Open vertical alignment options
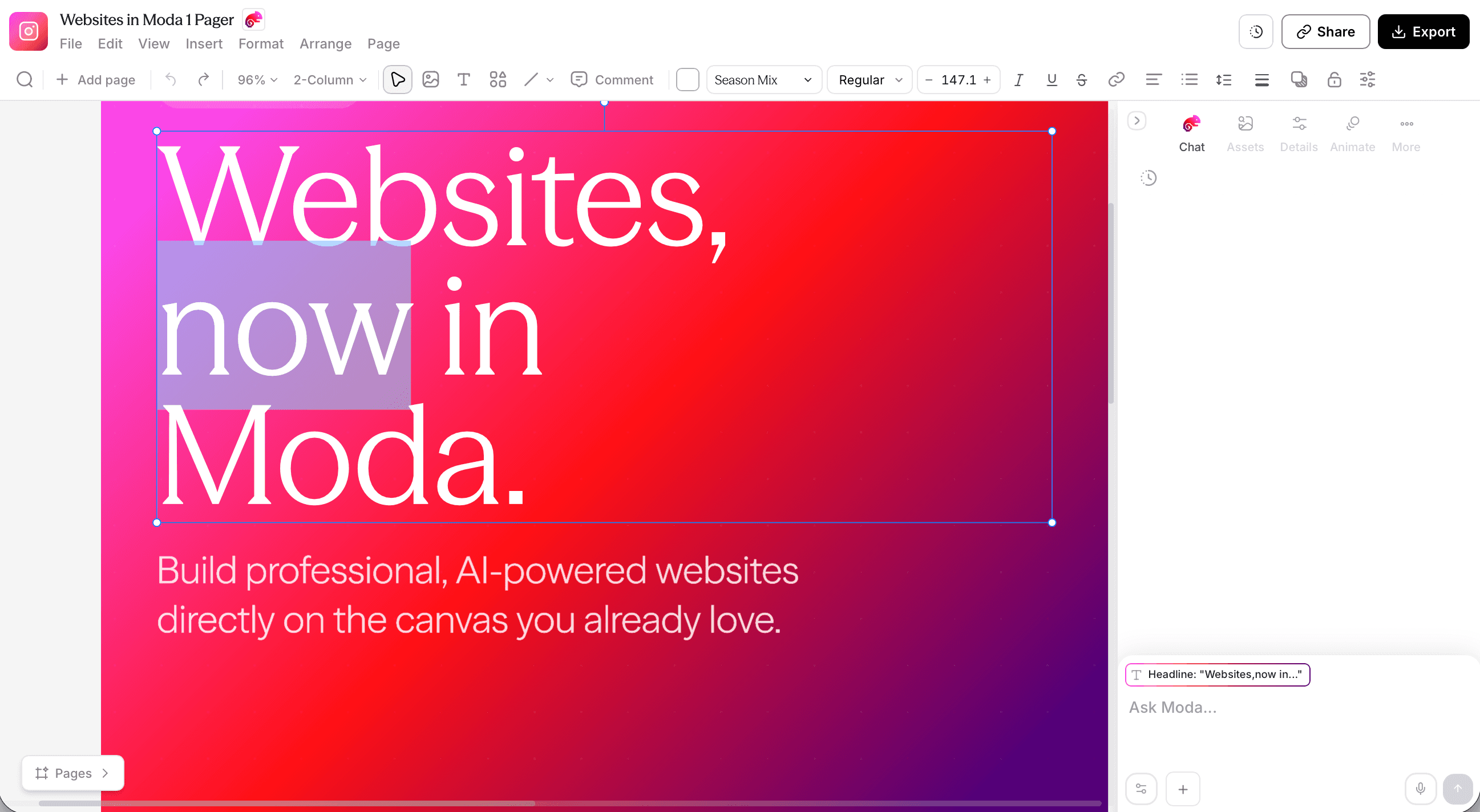 coord(1261,79)
